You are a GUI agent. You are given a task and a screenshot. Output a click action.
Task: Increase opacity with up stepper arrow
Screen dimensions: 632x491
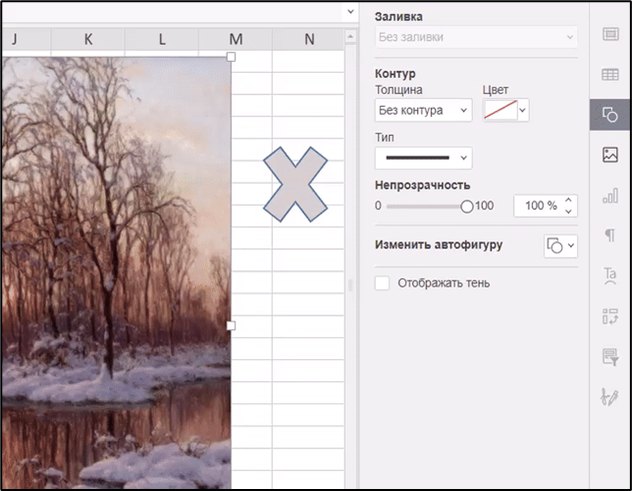click(x=568, y=200)
